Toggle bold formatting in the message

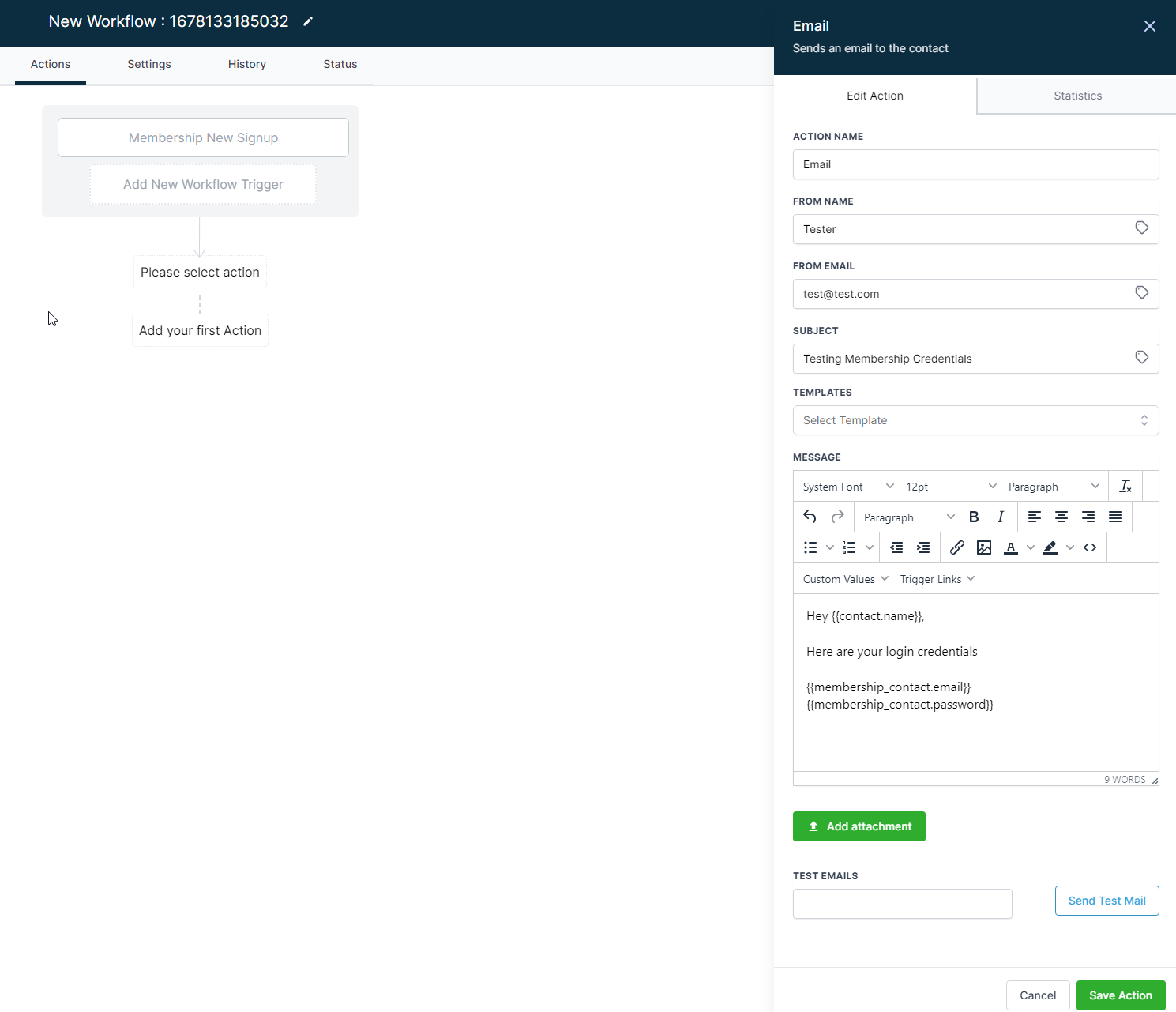click(974, 517)
